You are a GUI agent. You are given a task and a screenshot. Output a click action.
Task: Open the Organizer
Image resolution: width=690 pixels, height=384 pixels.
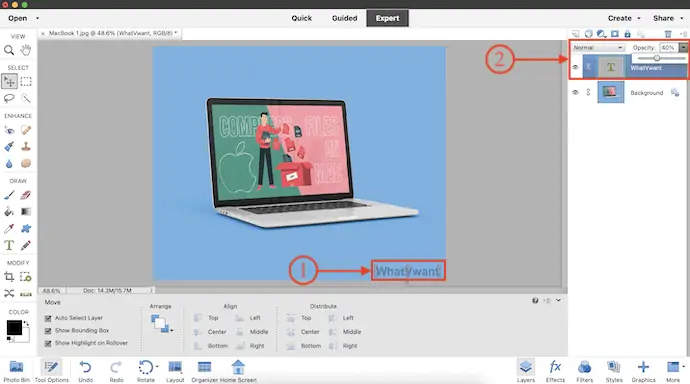(204, 371)
